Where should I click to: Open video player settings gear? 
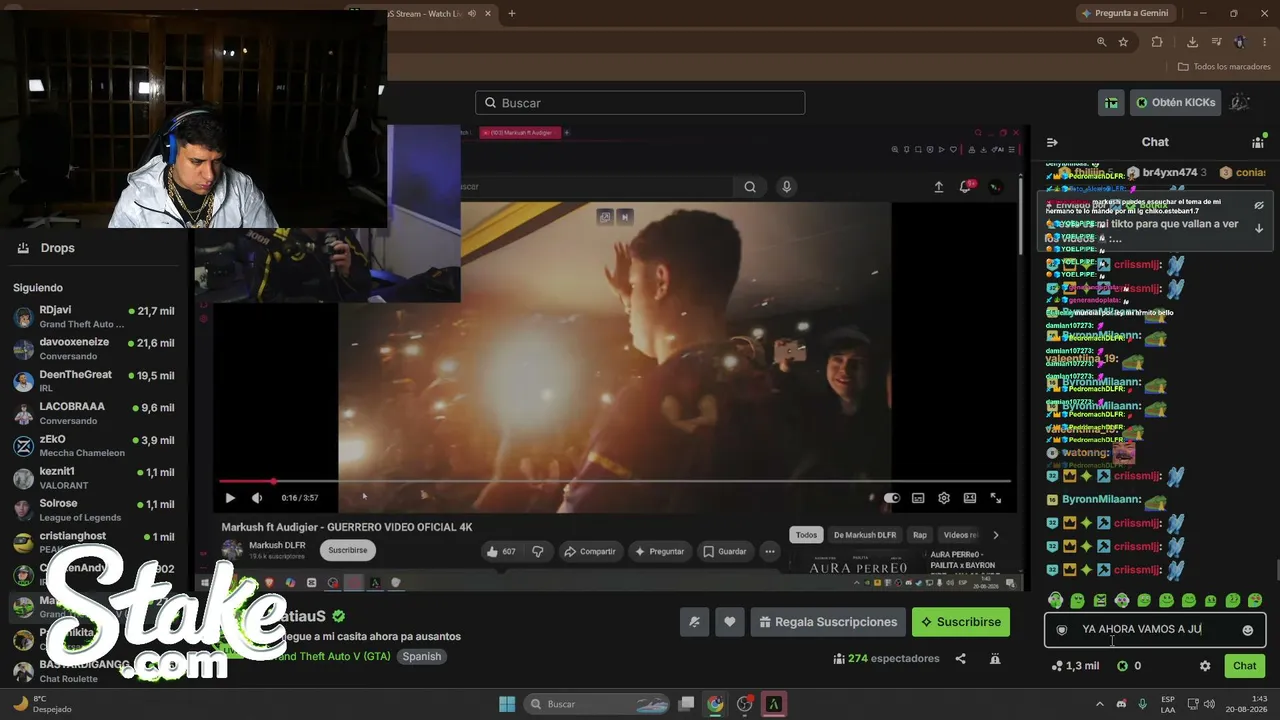[944, 498]
